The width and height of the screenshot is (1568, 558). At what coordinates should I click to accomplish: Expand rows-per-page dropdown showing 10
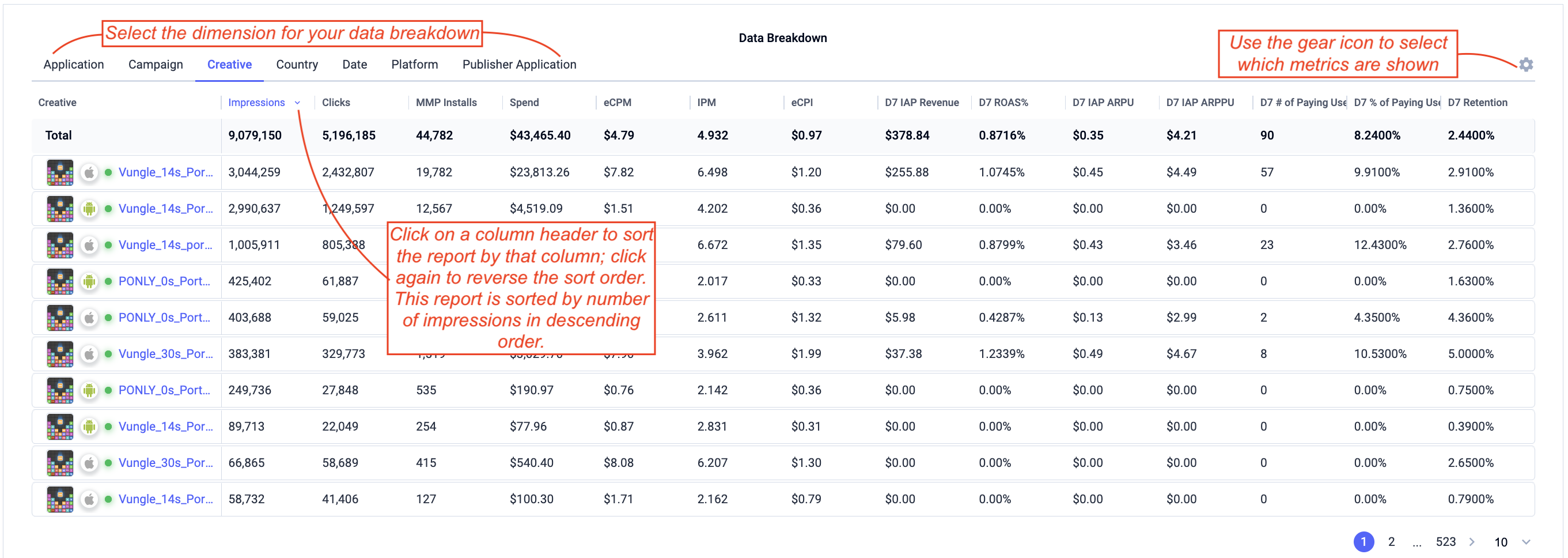click(x=1526, y=541)
